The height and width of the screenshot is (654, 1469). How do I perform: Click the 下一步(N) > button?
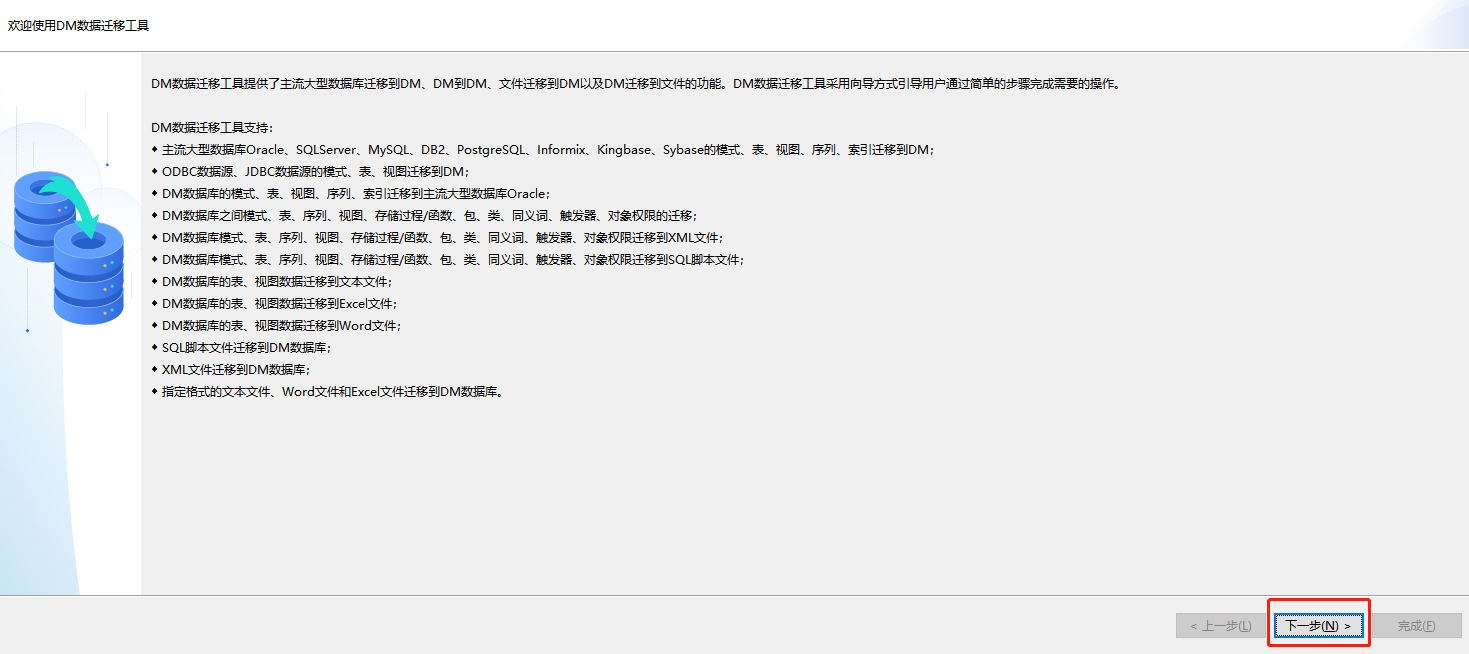click(x=1318, y=626)
